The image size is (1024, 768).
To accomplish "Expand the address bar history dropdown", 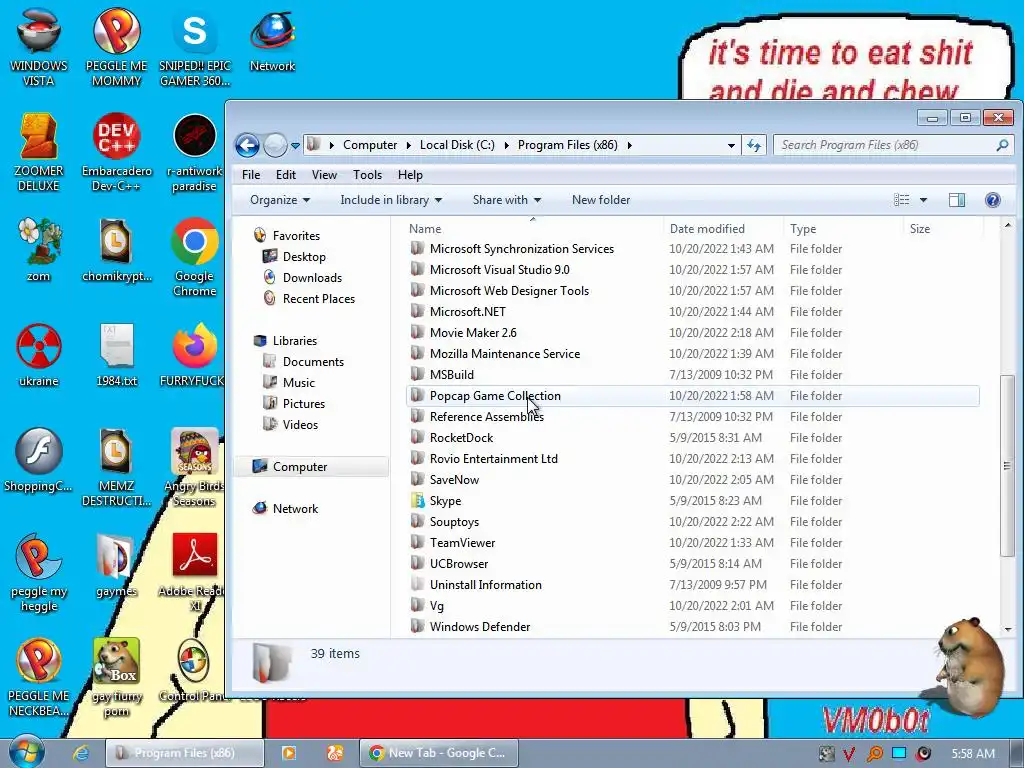I will 731,145.
